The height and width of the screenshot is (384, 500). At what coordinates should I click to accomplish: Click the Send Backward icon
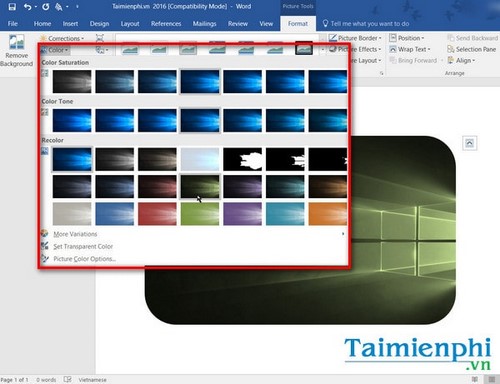point(451,38)
